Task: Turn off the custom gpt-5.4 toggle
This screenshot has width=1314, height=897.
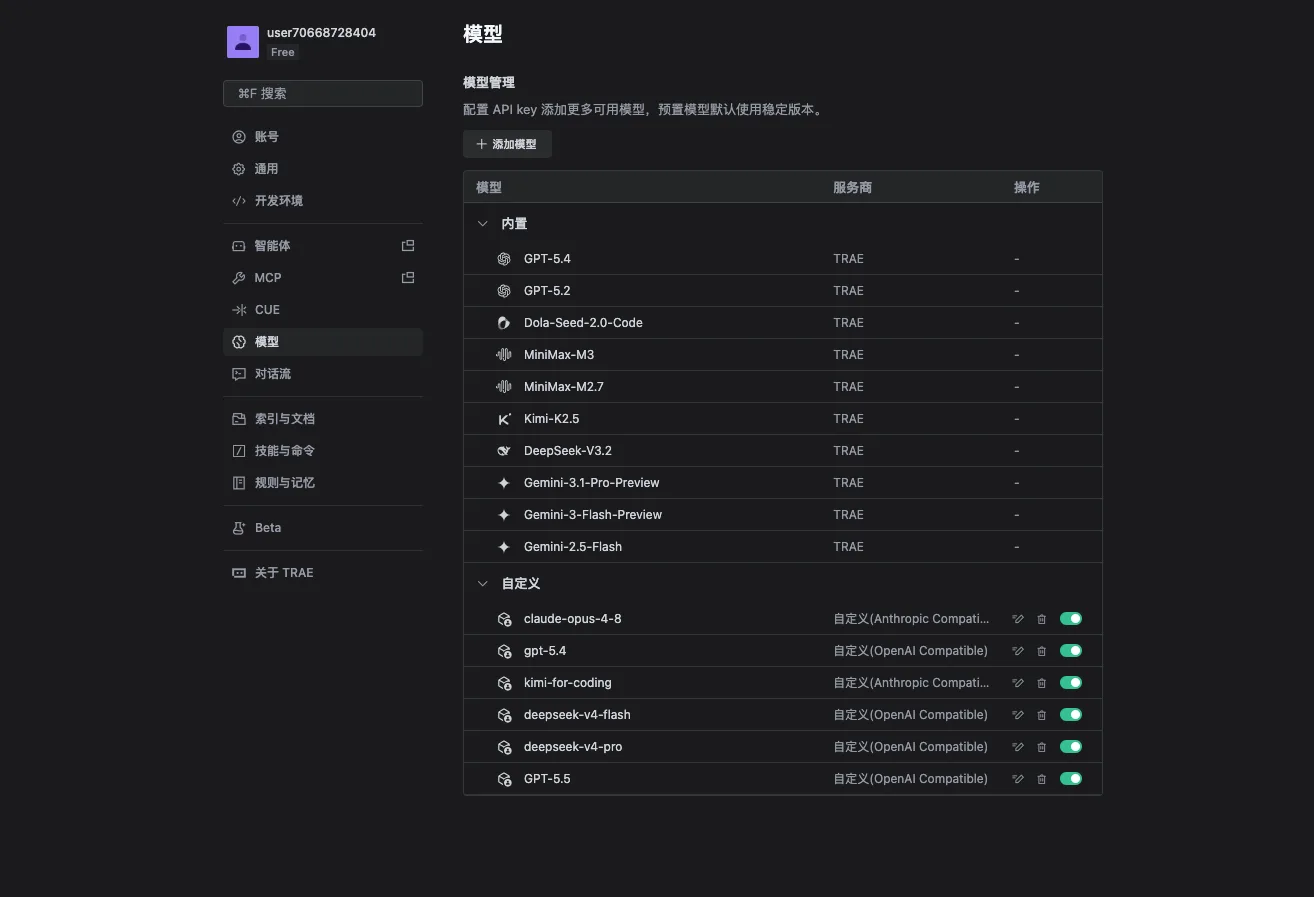Action: (x=1071, y=651)
